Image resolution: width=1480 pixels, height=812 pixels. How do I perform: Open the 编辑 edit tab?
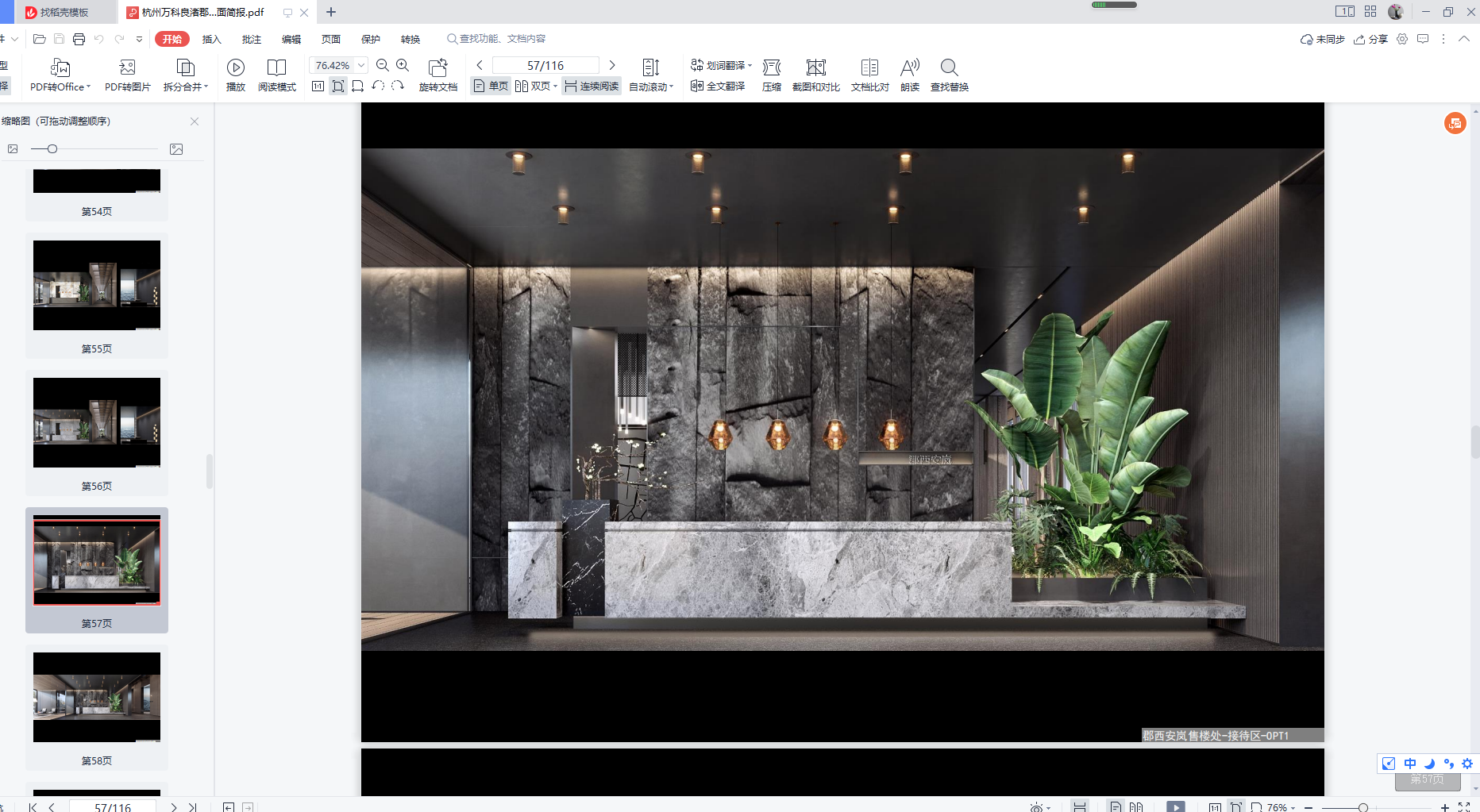pyautogui.click(x=291, y=39)
